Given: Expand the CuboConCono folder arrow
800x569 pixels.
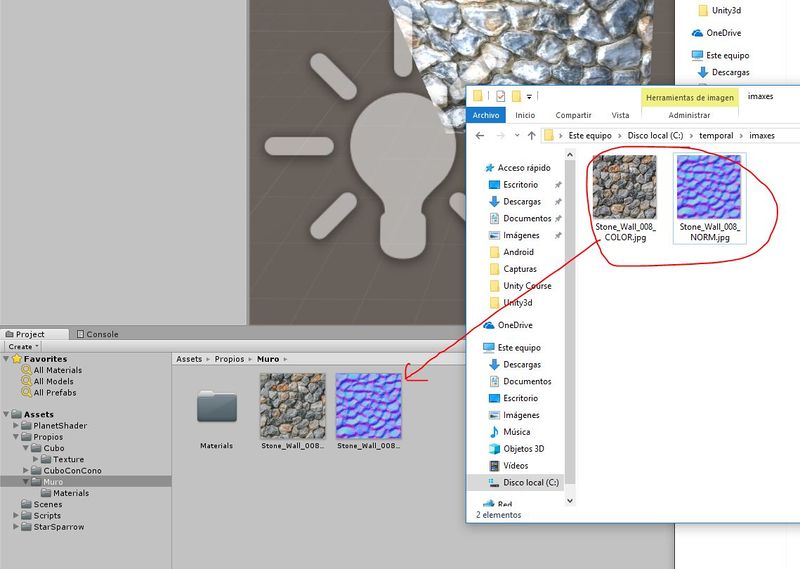Looking at the screenshot, I should (26, 470).
